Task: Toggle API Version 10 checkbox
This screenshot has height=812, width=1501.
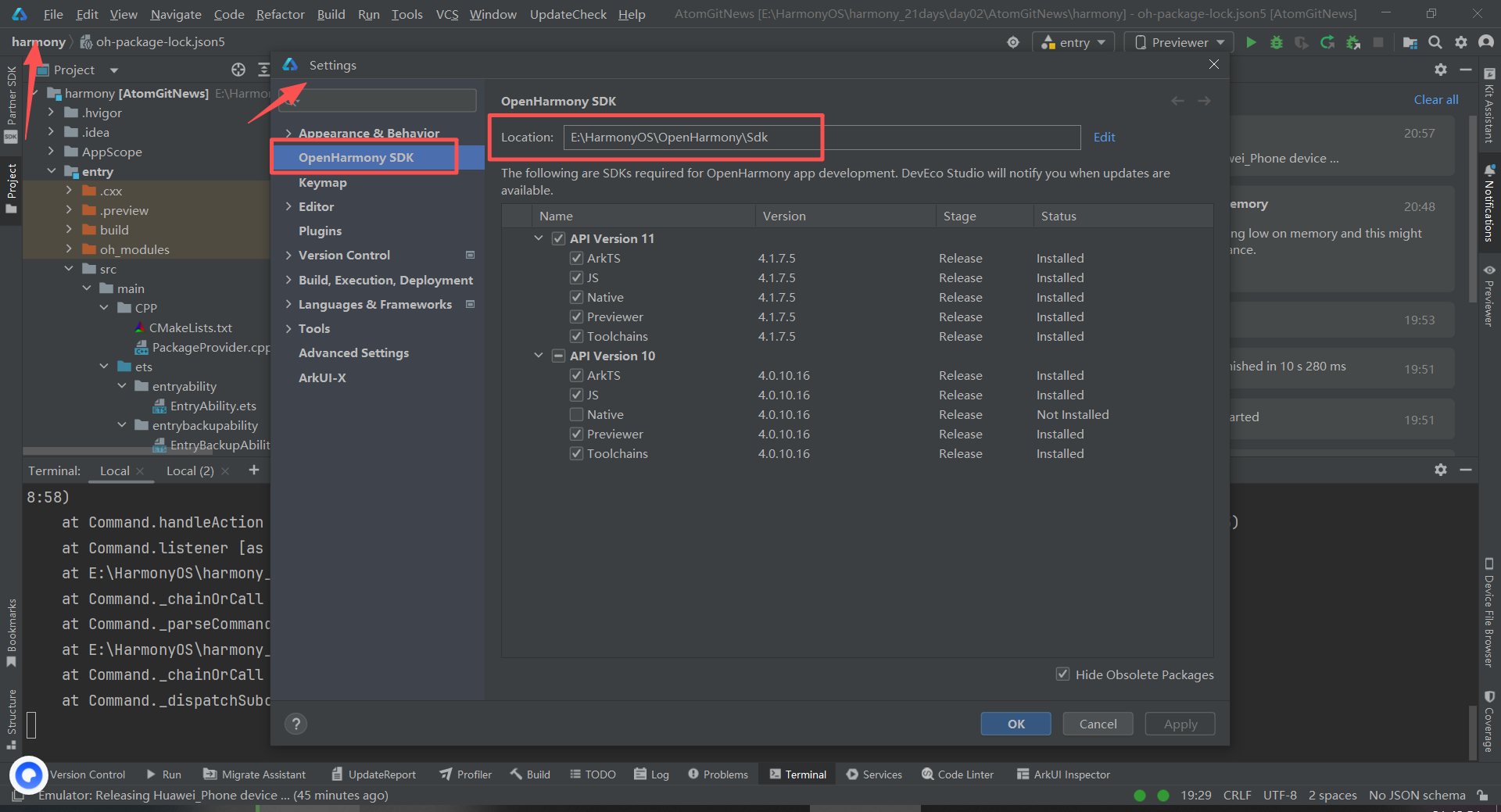Action: tap(558, 356)
